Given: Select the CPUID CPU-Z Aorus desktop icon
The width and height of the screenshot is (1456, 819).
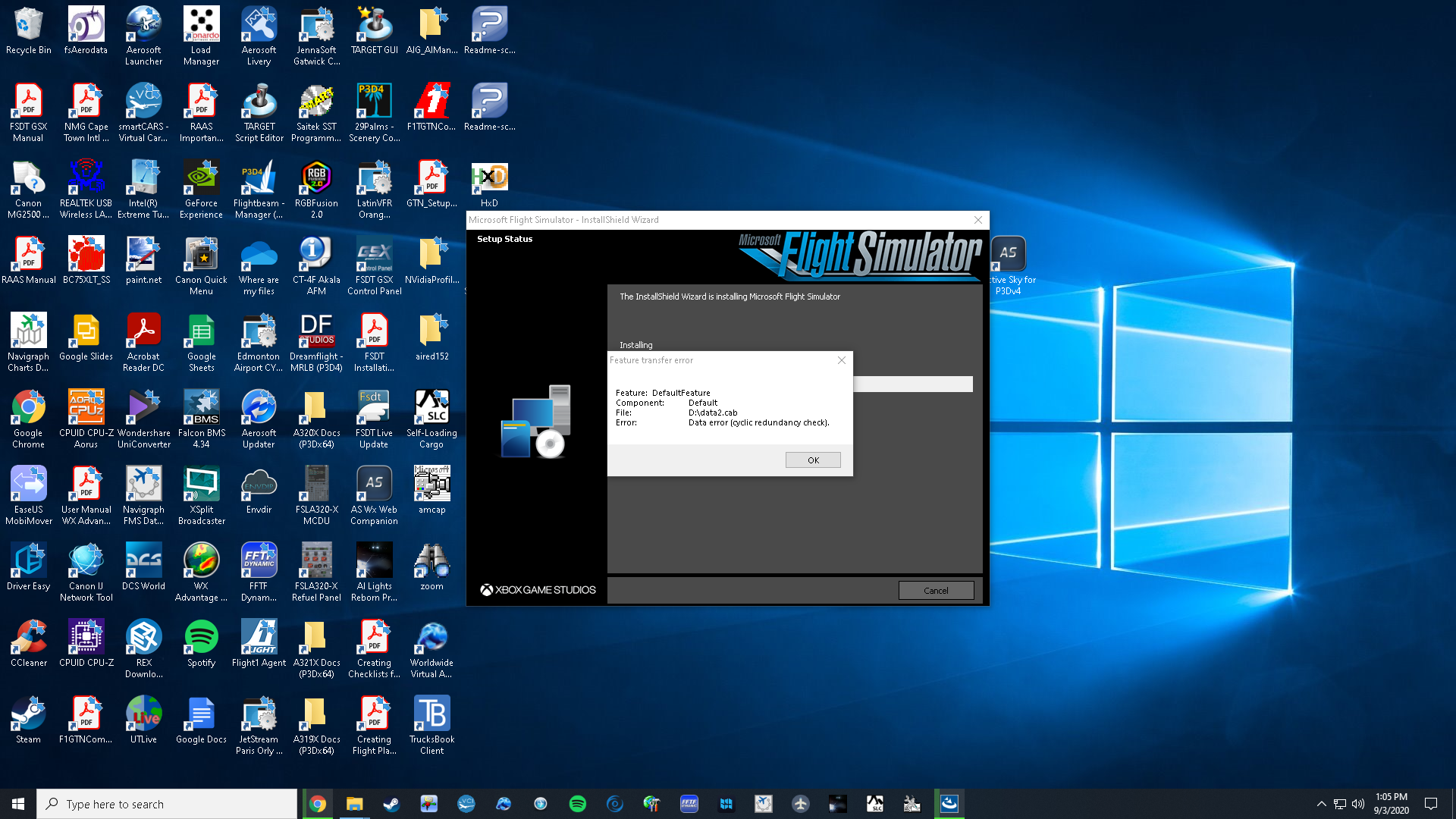Looking at the screenshot, I should 86,419.
